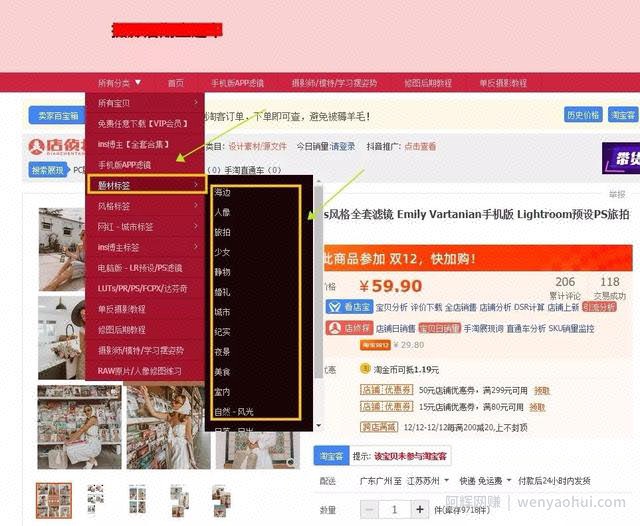Open the 快递 免运费 shipping dropdown
This screenshot has height=526, width=640.
point(485,481)
